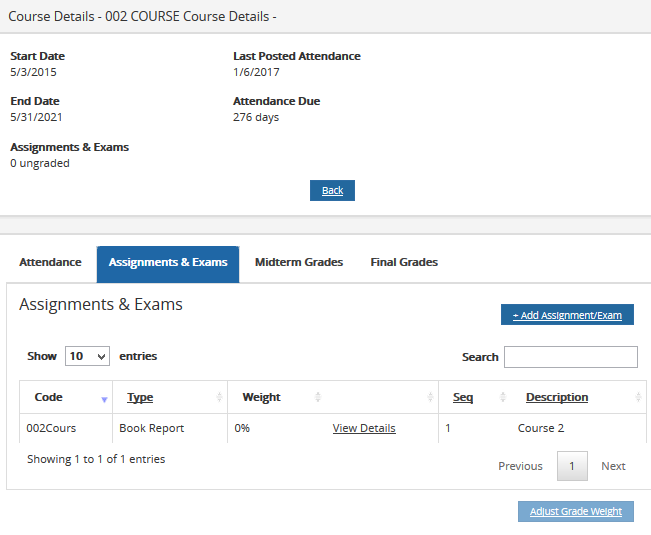Click sort arrows in Seq column
Screen dimensions: 651x535
click(x=502, y=398)
